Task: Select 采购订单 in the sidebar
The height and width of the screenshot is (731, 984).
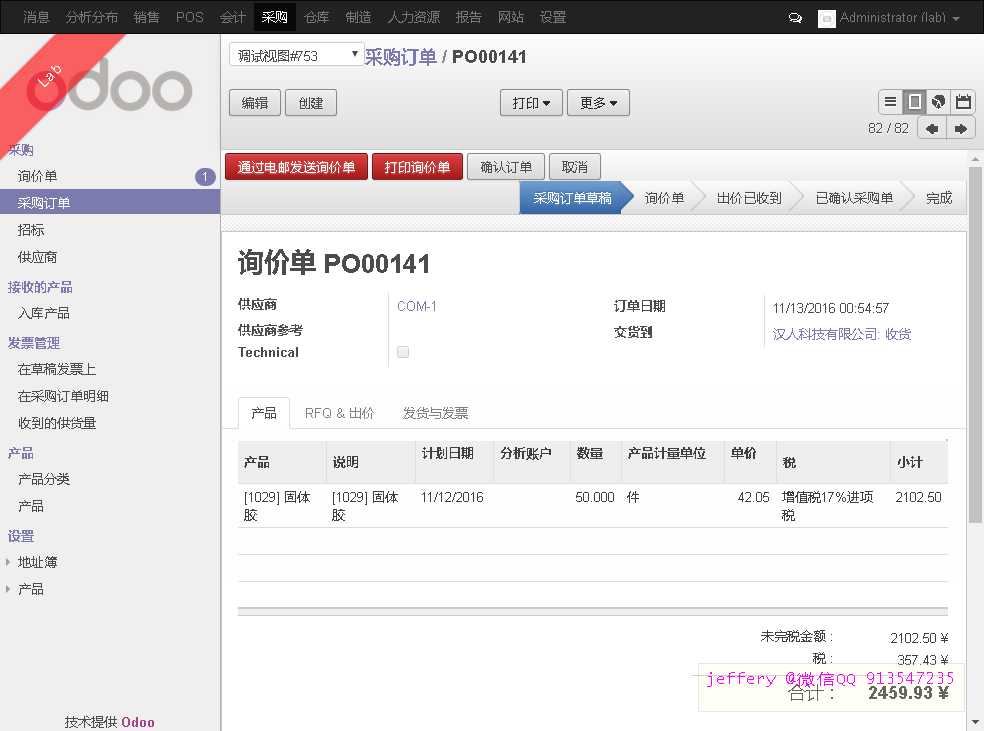Action: click(x=110, y=203)
